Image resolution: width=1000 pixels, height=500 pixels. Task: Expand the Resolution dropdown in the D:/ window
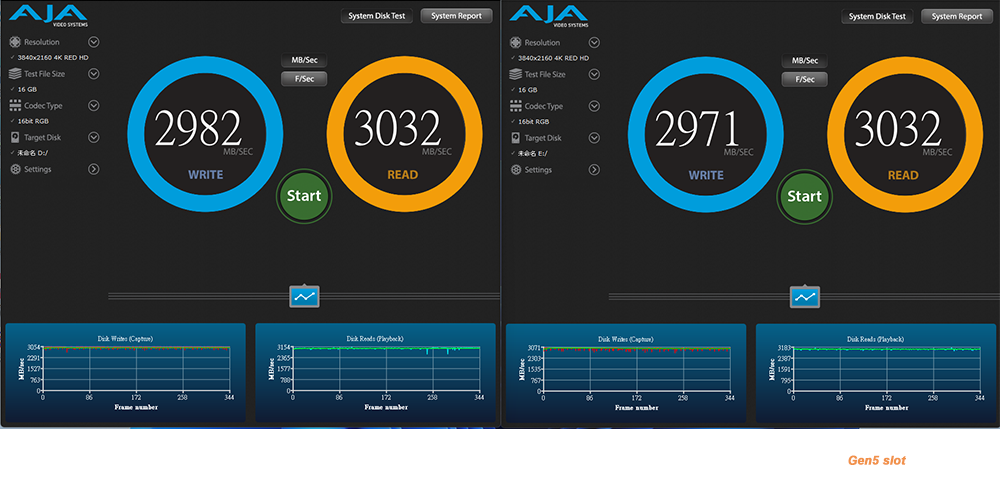pos(93,42)
